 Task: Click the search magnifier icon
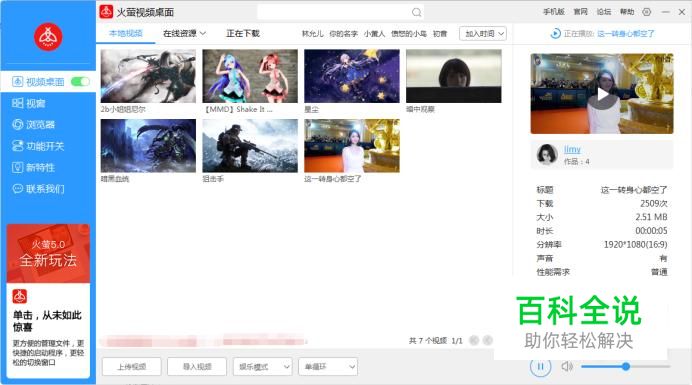[x=416, y=12]
